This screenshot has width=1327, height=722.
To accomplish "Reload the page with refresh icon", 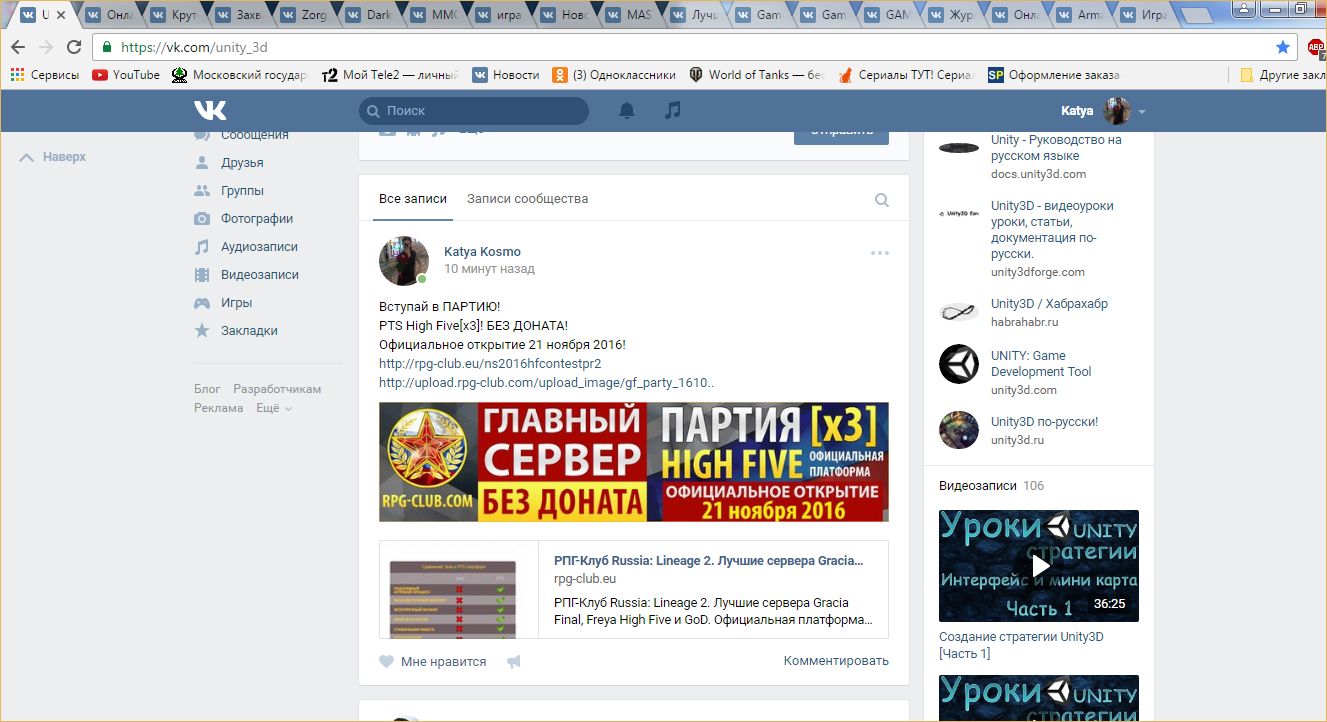I will click(74, 47).
